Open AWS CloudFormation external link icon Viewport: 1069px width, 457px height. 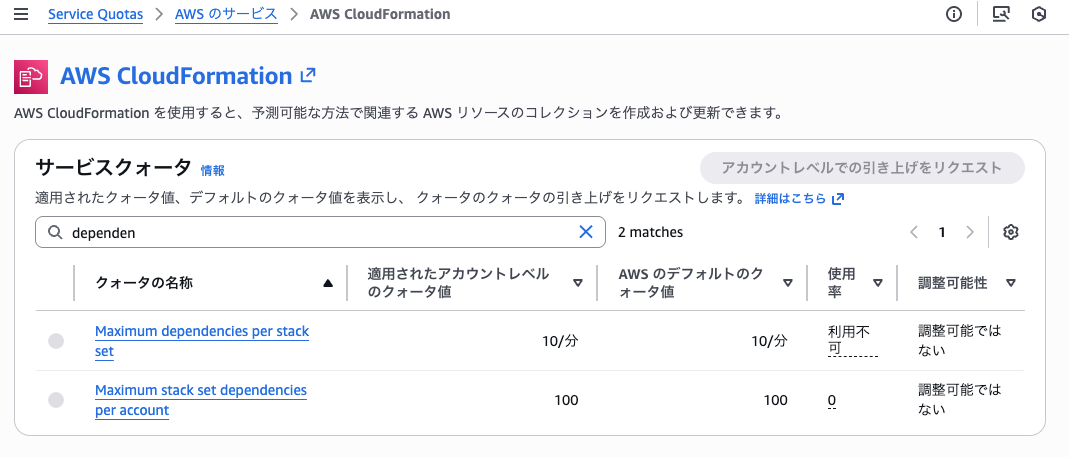(x=309, y=75)
